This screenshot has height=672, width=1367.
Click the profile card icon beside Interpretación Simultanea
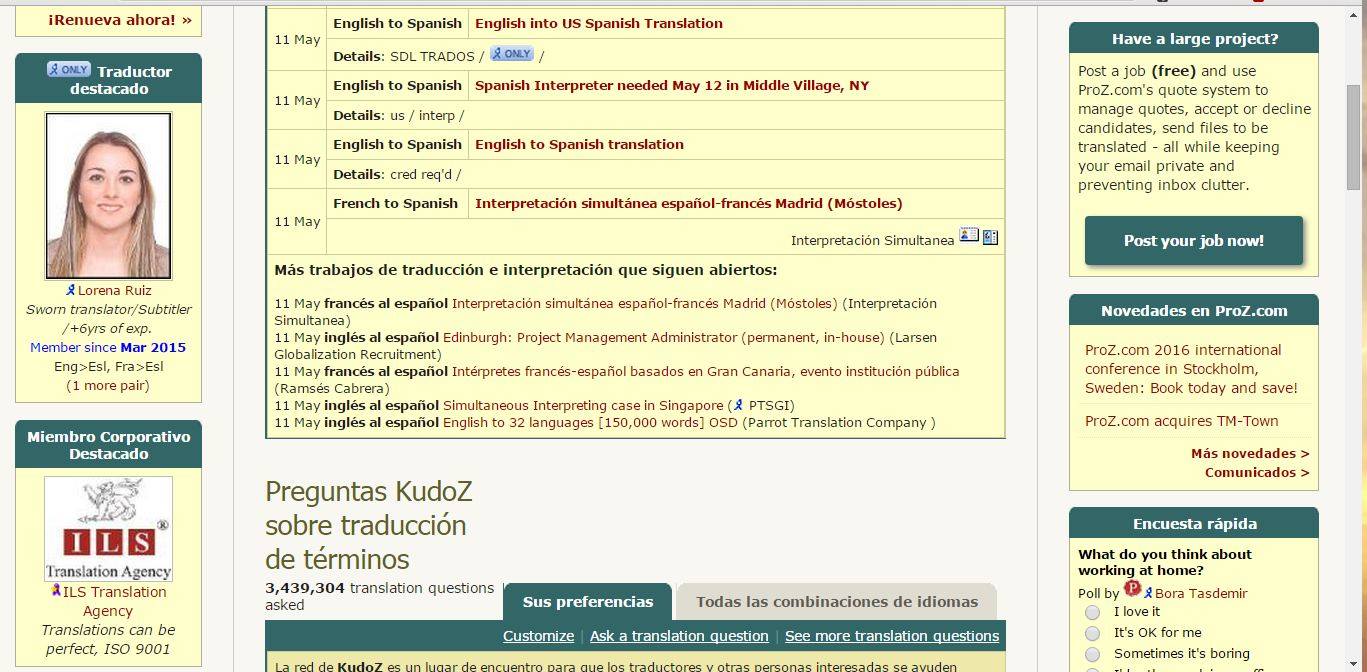click(x=968, y=235)
